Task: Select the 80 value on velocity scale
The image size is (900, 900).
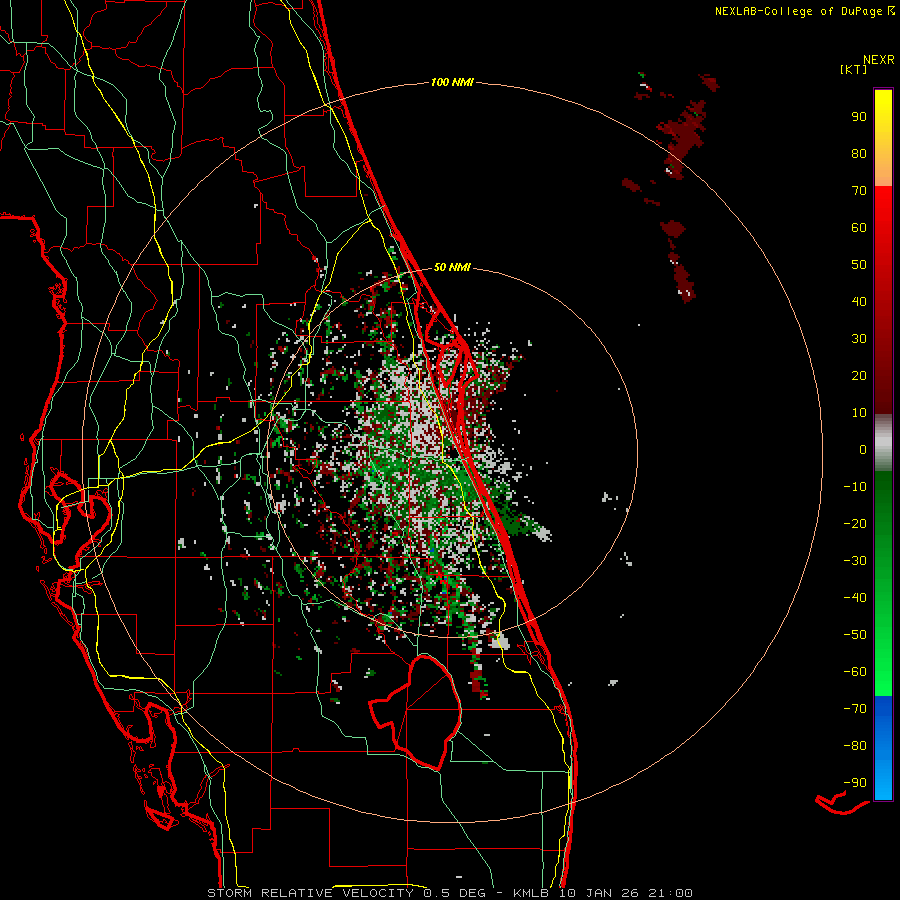Action: pos(859,153)
